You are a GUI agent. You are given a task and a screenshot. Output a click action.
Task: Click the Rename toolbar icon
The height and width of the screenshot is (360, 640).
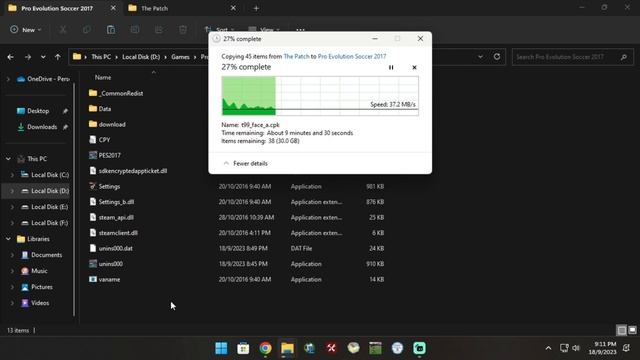tap(135, 29)
